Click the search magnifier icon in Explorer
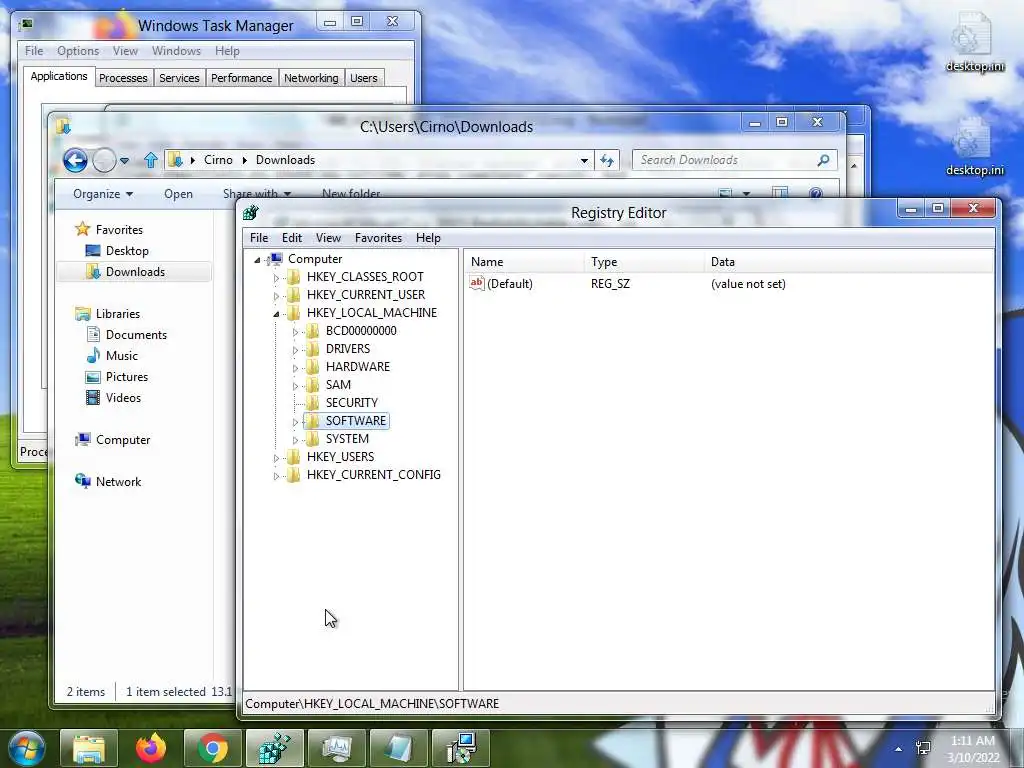This screenshot has height=768, width=1024. [x=824, y=160]
